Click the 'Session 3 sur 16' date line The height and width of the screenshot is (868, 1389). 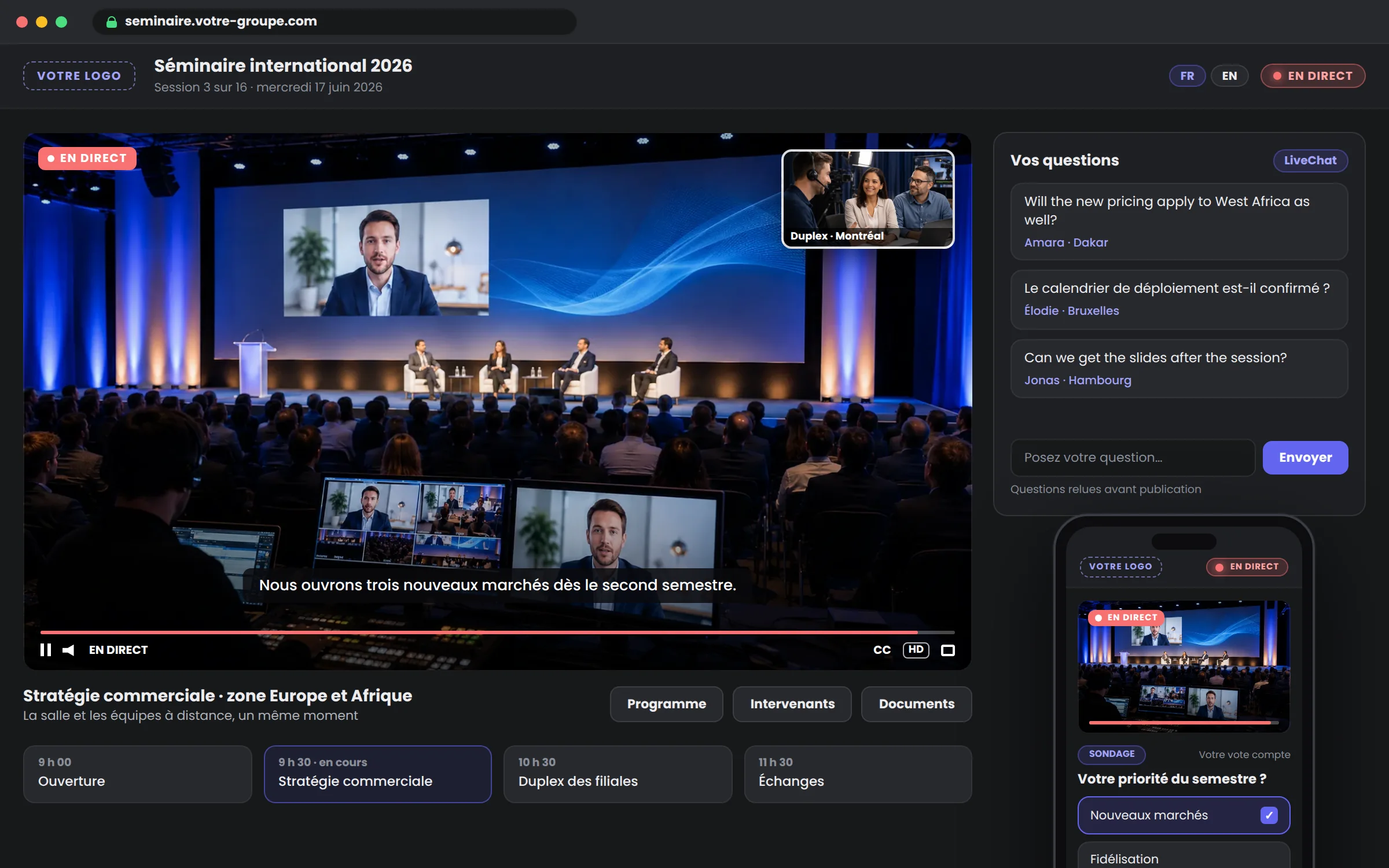point(268,87)
